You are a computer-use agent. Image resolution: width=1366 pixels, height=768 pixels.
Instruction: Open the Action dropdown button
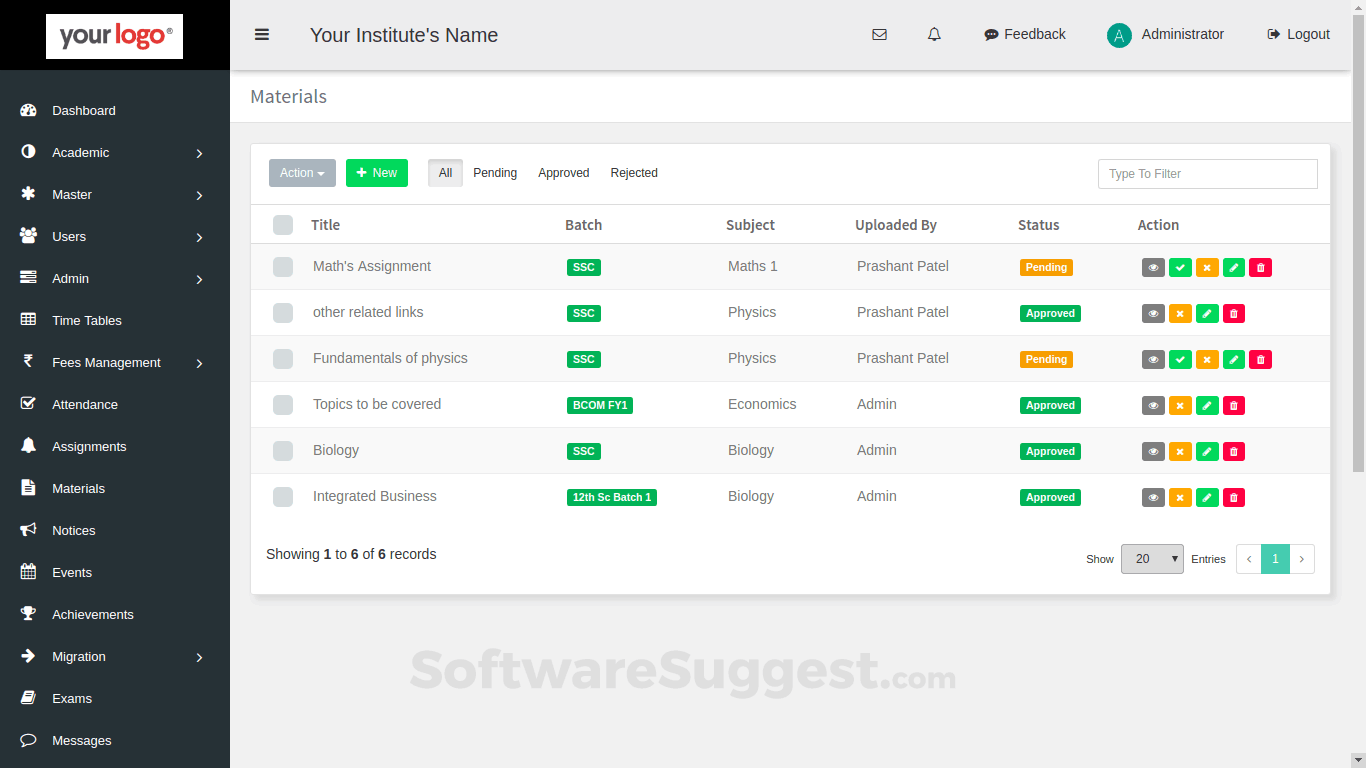tap(302, 173)
